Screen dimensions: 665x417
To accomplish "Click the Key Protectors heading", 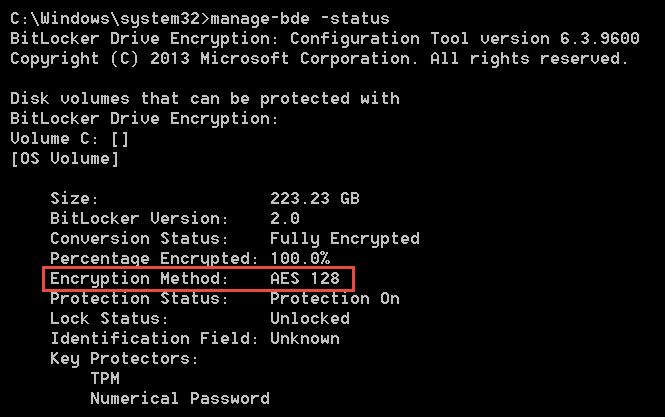I will pos(124,359).
